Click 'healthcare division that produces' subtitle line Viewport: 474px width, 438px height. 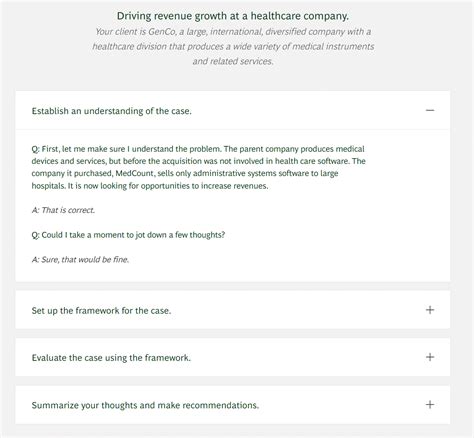click(233, 46)
